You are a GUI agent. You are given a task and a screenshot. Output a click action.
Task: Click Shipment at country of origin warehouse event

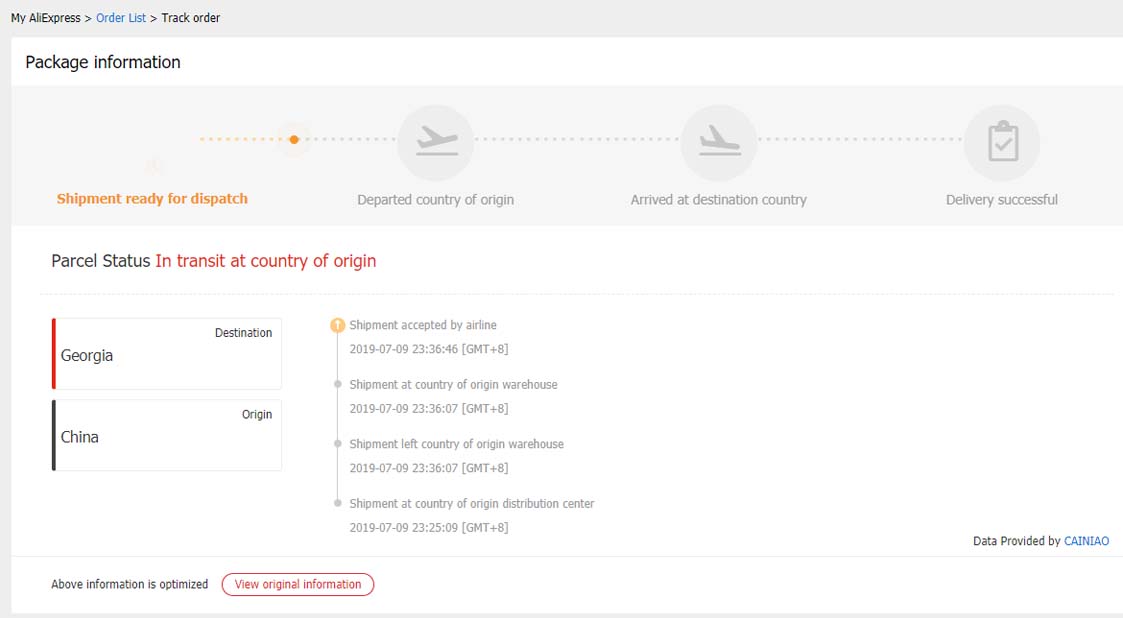pyautogui.click(x=453, y=385)
